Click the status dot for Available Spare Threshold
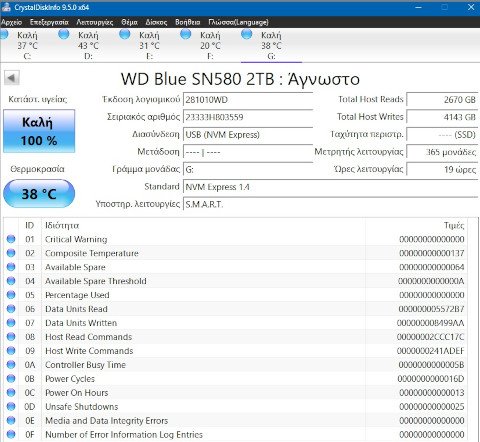Image resolution: width=480 pixels, height=442 pixels. 11,281
